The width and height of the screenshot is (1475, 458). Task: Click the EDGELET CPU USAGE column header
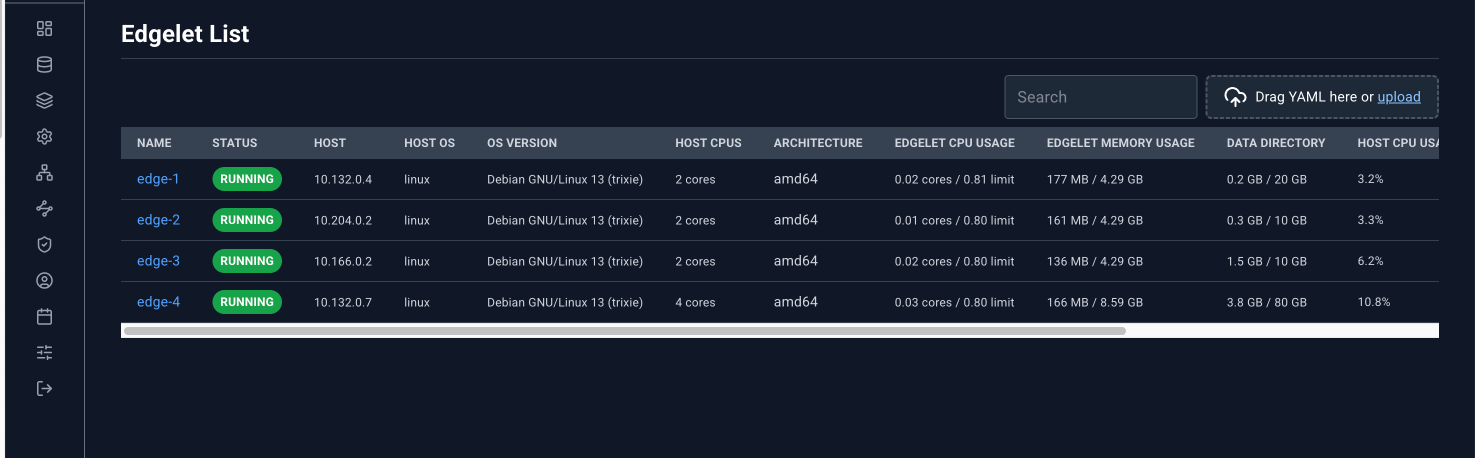[955, 143]
